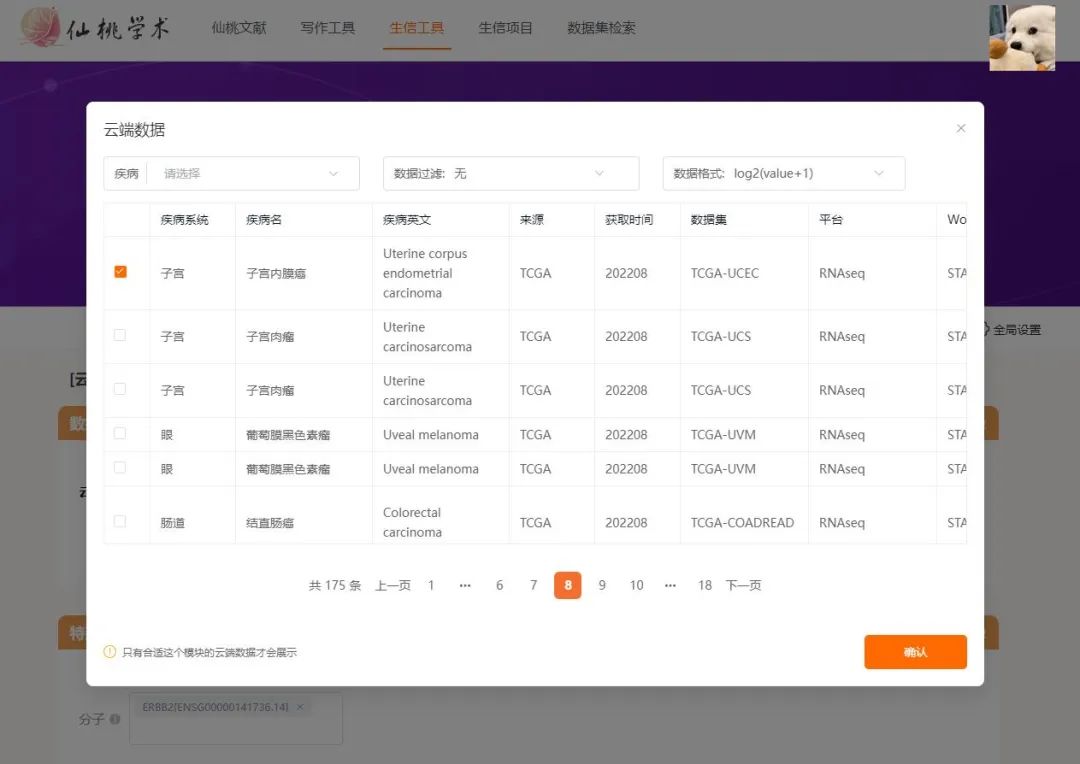Click the info icon beside 分子
The height and width of the screenshot is (764, 1080).
115,719
